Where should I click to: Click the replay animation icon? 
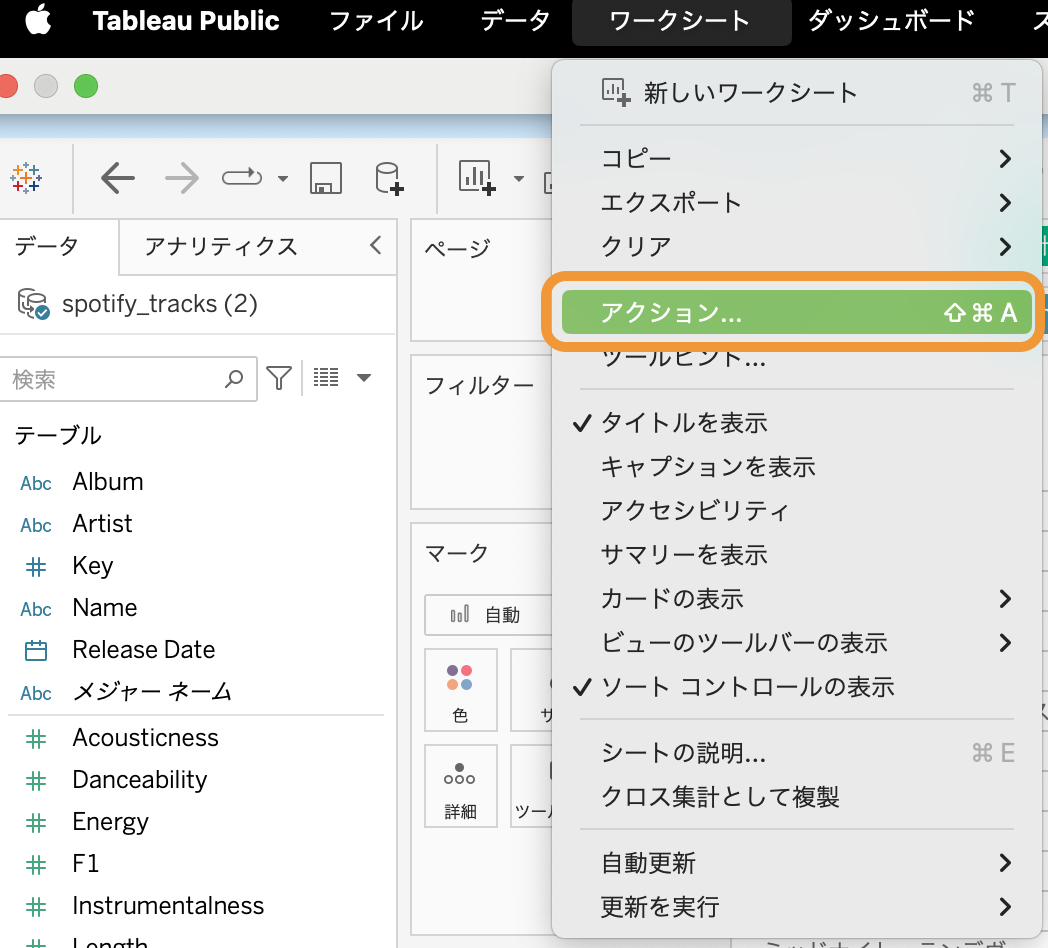click(x=242, y=178)
